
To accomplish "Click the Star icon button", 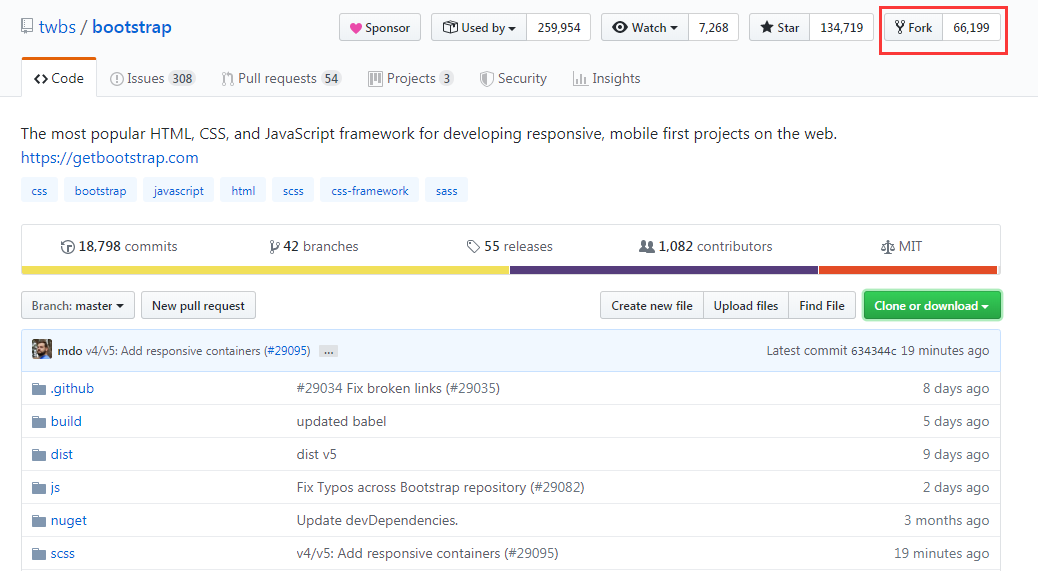I will (x=779, y=28).
